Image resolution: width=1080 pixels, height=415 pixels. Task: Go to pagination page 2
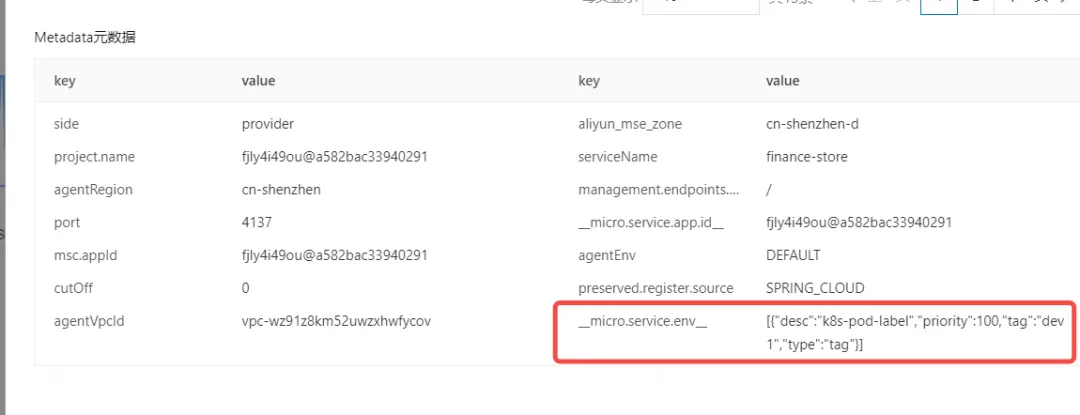point(974,4)
